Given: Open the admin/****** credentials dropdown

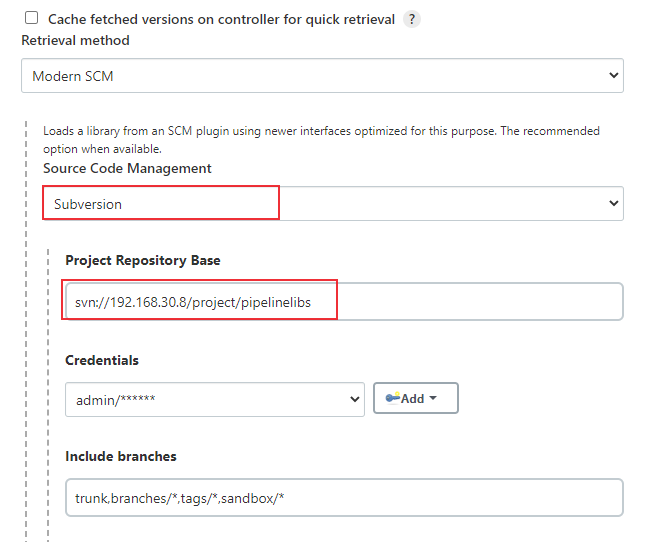Looking at the screenshot, I should pos(215,399).
